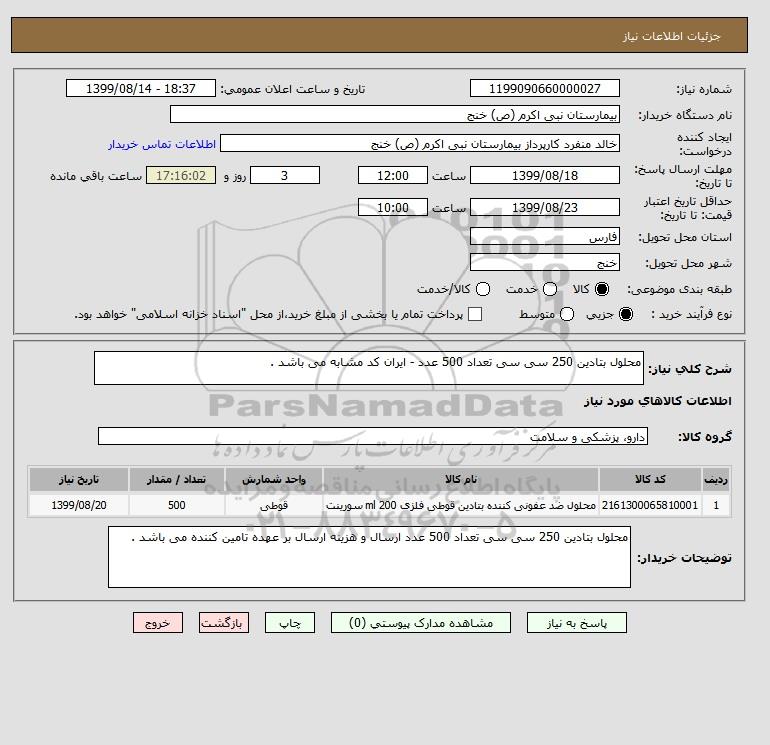Click product code 2161300065810001 cell

pyautogui.click(x=650, y=505)
